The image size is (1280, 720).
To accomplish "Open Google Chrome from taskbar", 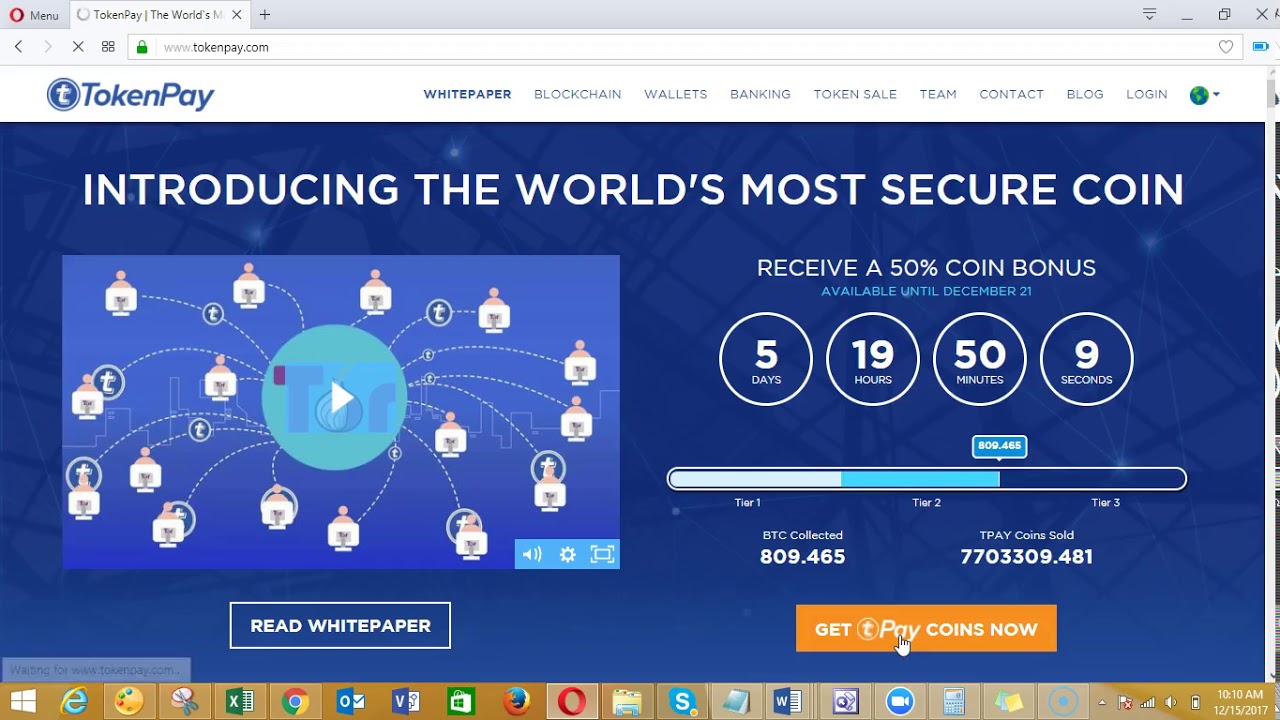I will tap(295, 702).
